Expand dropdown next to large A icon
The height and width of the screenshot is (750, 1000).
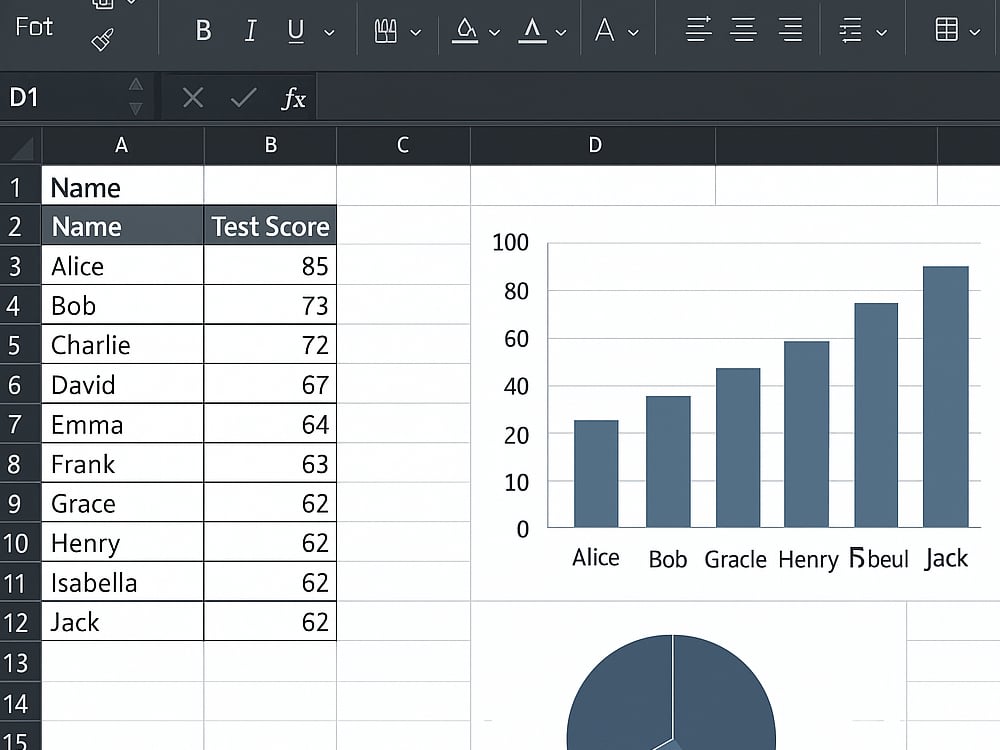click(x=633, y=33)
